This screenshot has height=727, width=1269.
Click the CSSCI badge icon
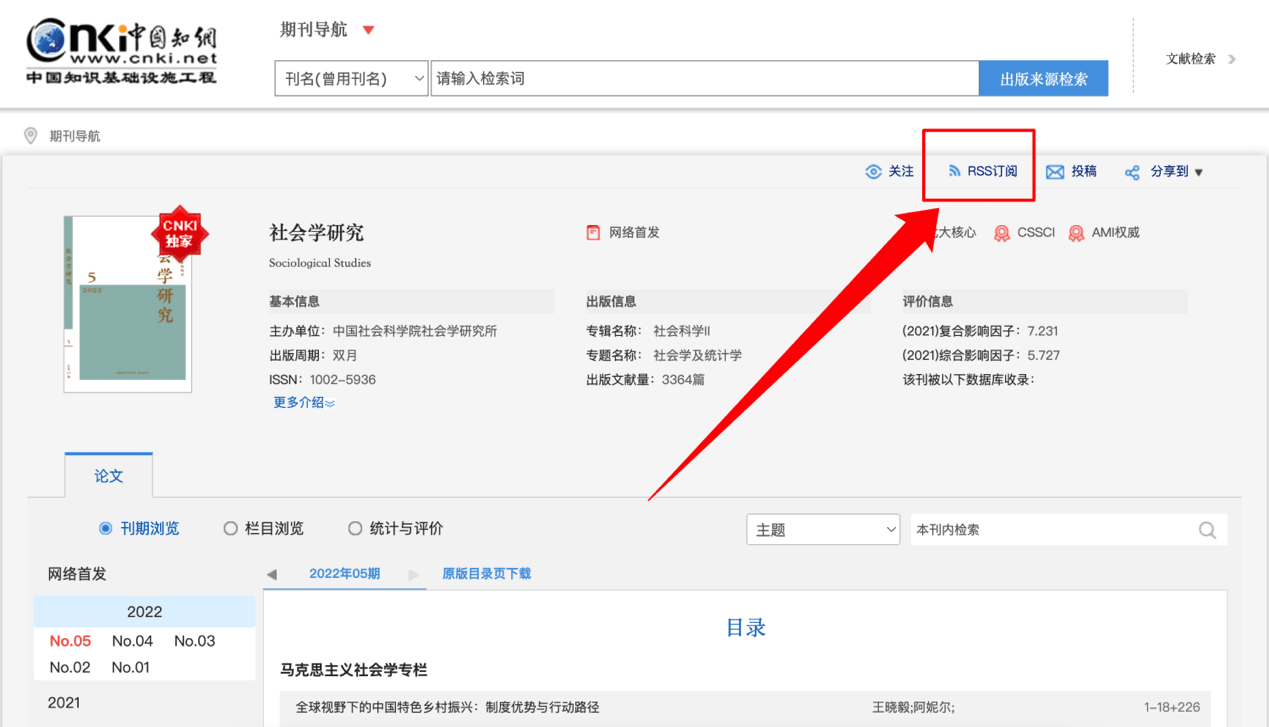(1001, 232)
